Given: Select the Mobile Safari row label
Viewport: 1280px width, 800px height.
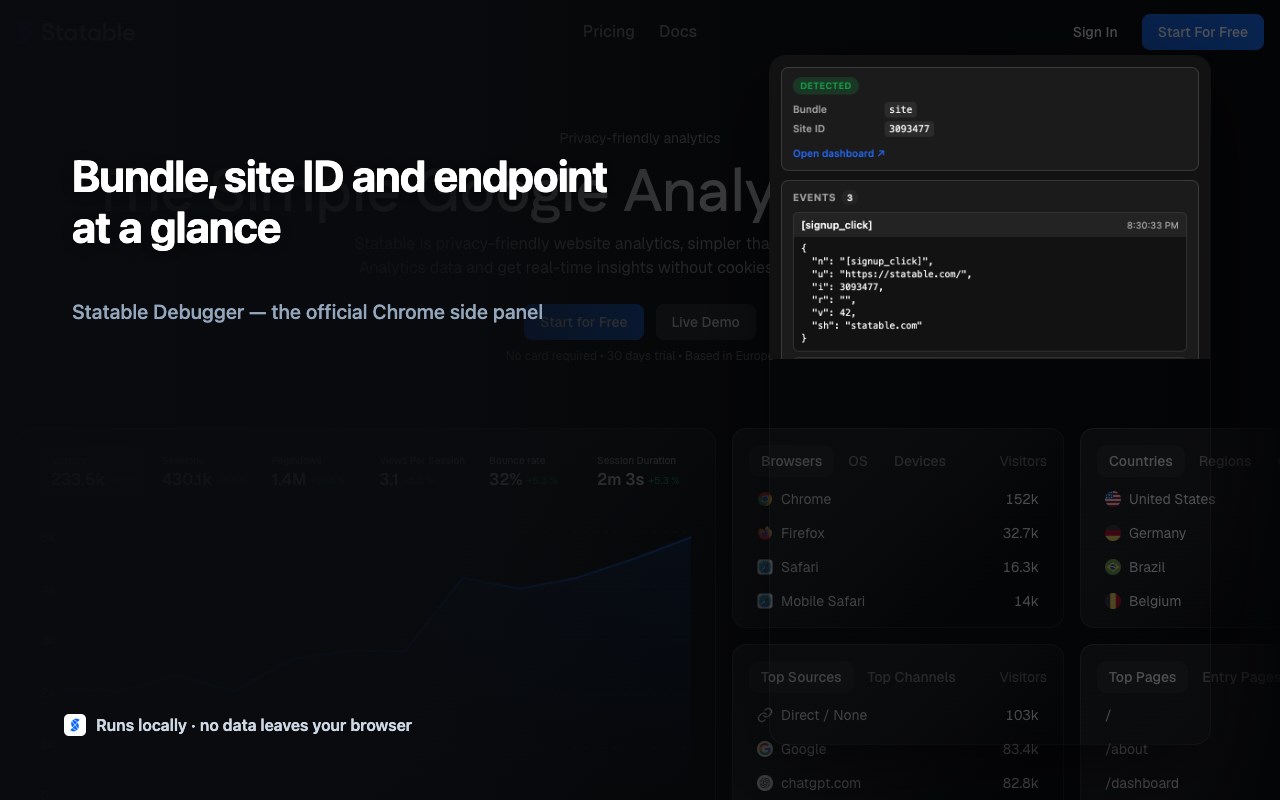Looking at the screenshot, I should pyautogui.click(x=823, y=601).
